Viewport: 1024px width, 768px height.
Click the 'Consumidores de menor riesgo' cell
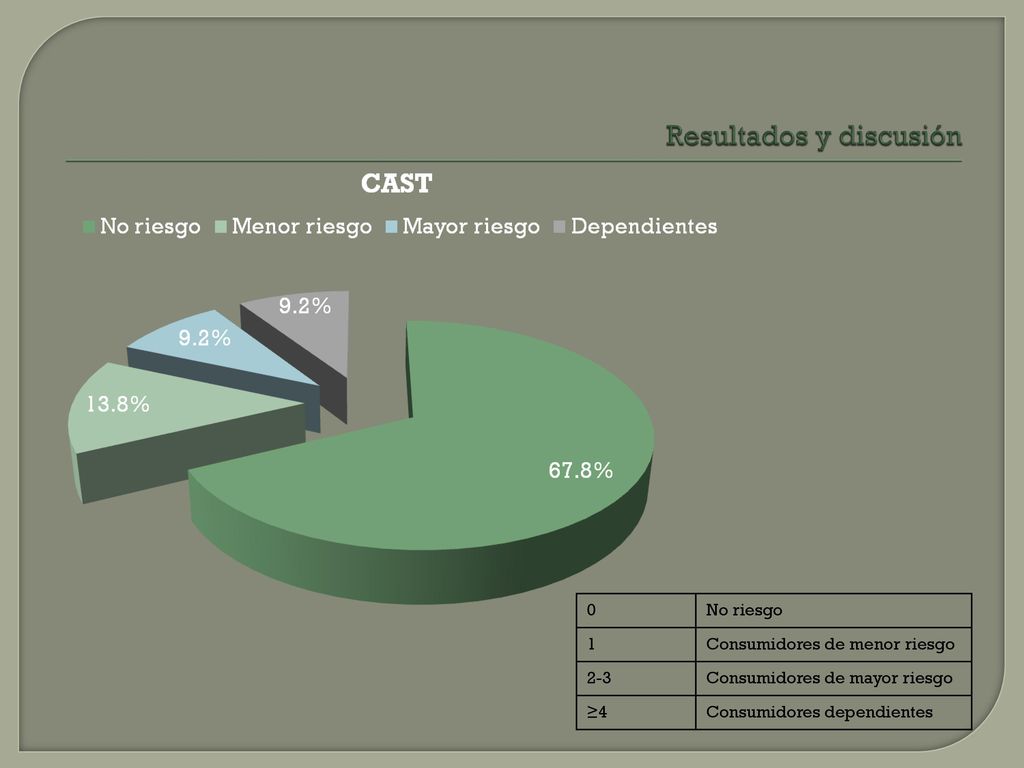(x=834, y=644)
